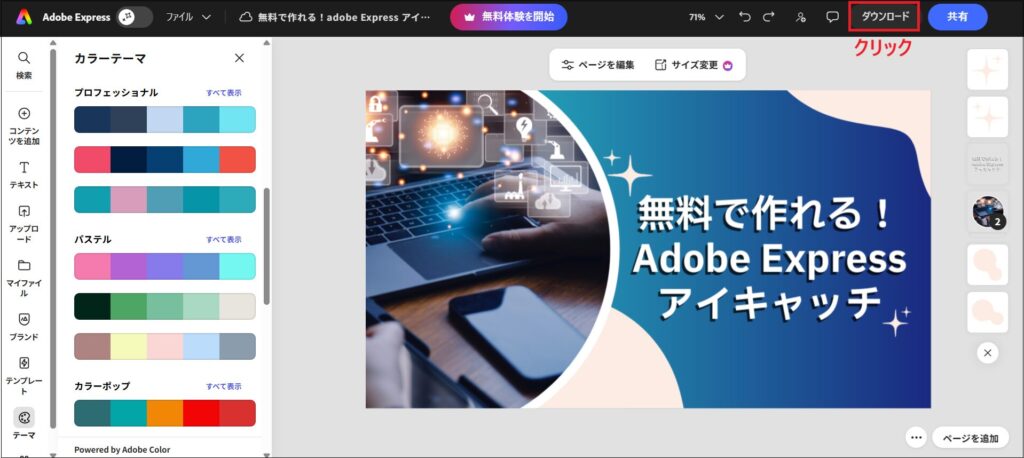Image resolution: width=1024 pixels, height=458 pixels.
Task: Select the テキスト tool in sidebar
Action: [24, 175]
